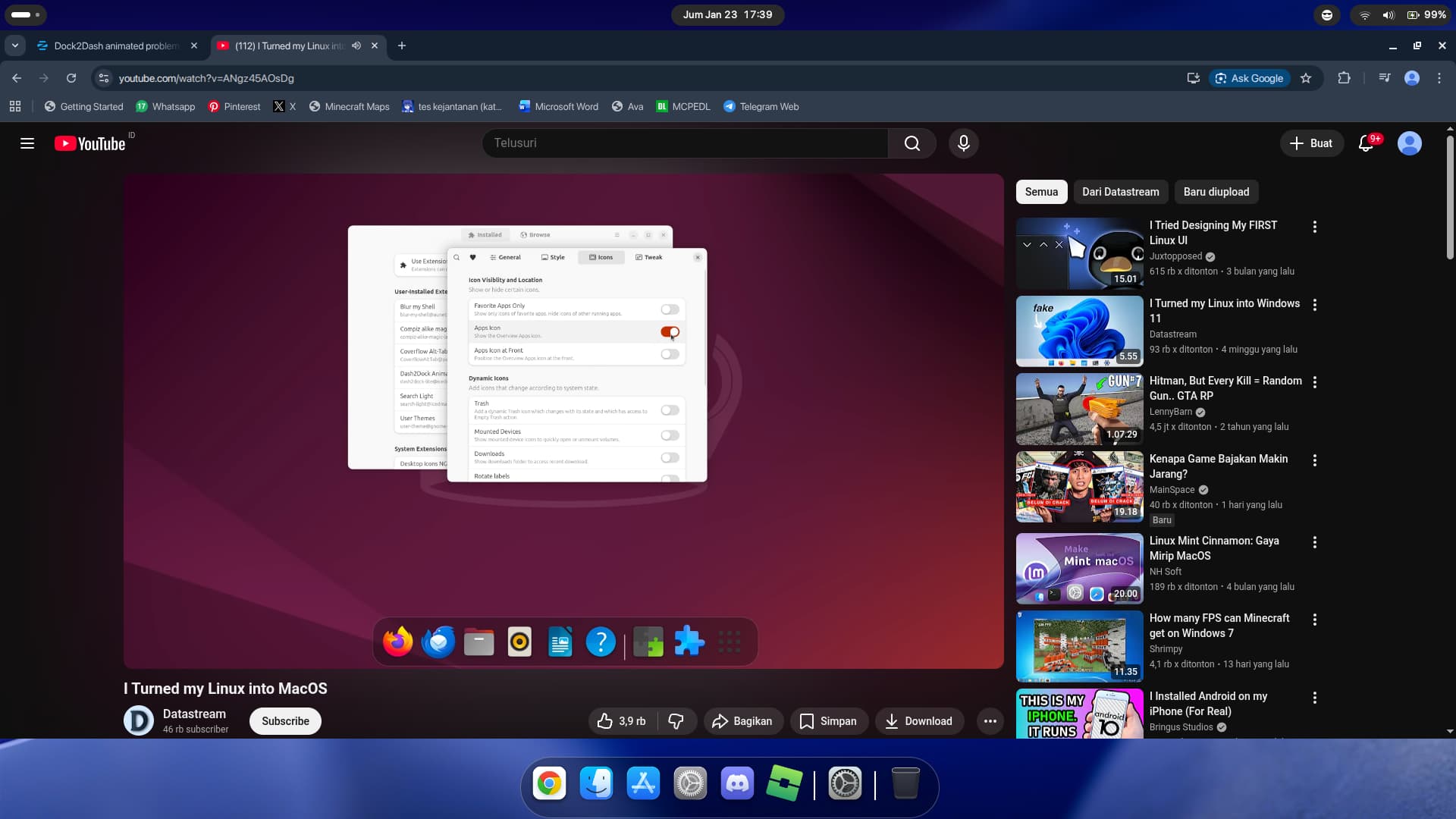This screenshot has height=819, width=1456.
Task: Click the search magnifier button
Action: tap(912, 143)
